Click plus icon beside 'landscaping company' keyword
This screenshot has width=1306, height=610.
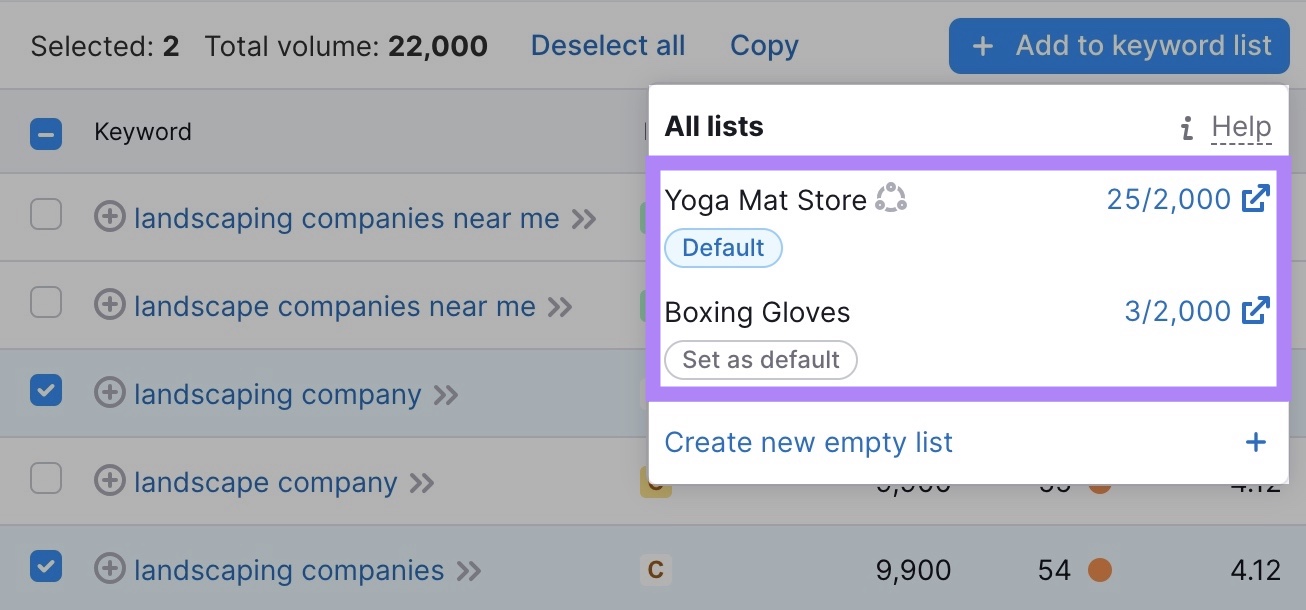pos(109,394)
